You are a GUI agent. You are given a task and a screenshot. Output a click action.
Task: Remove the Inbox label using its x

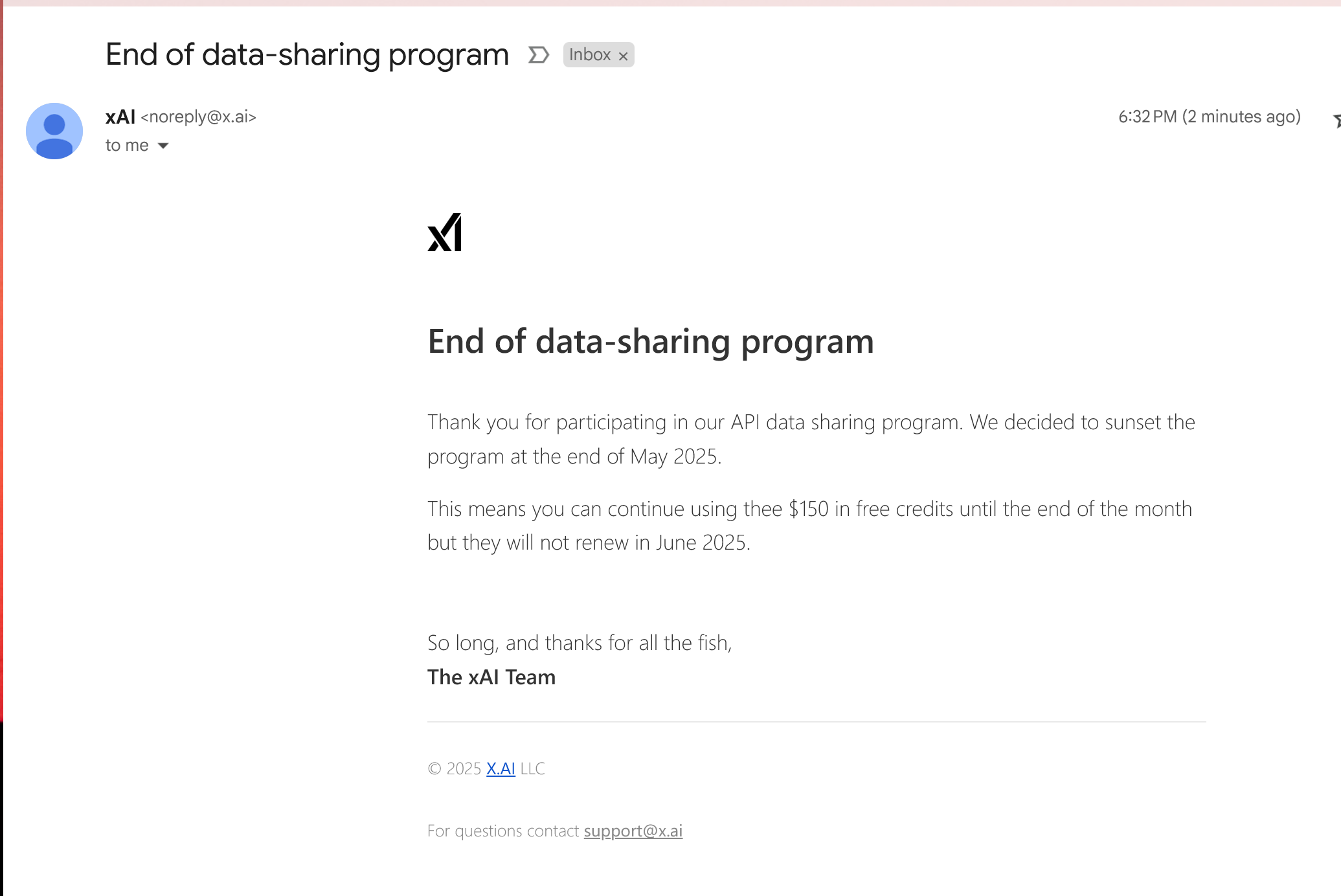[623, 56]
